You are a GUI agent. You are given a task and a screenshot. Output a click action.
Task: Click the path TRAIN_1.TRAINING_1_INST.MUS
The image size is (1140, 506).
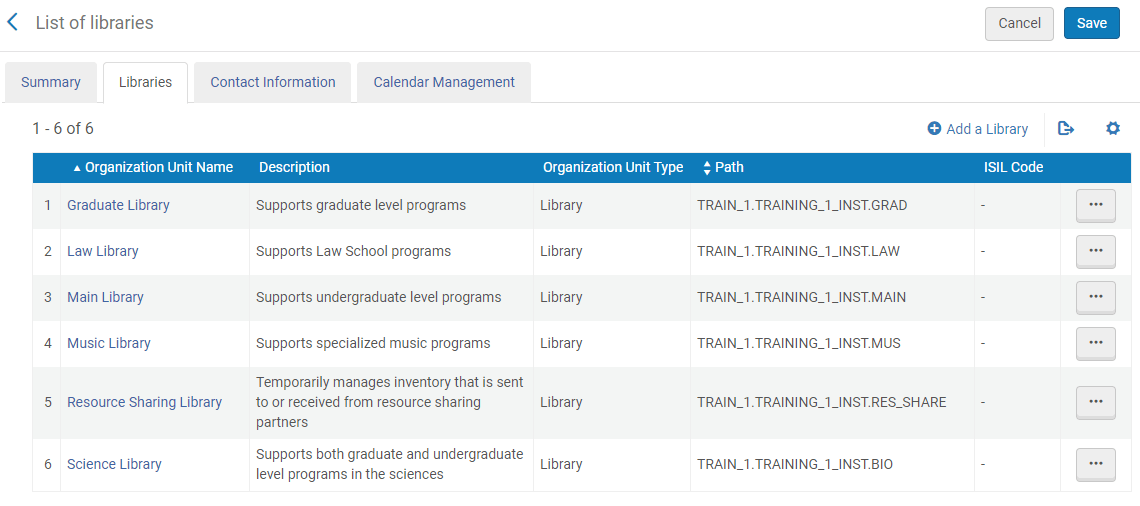click(x=798, y=343)
